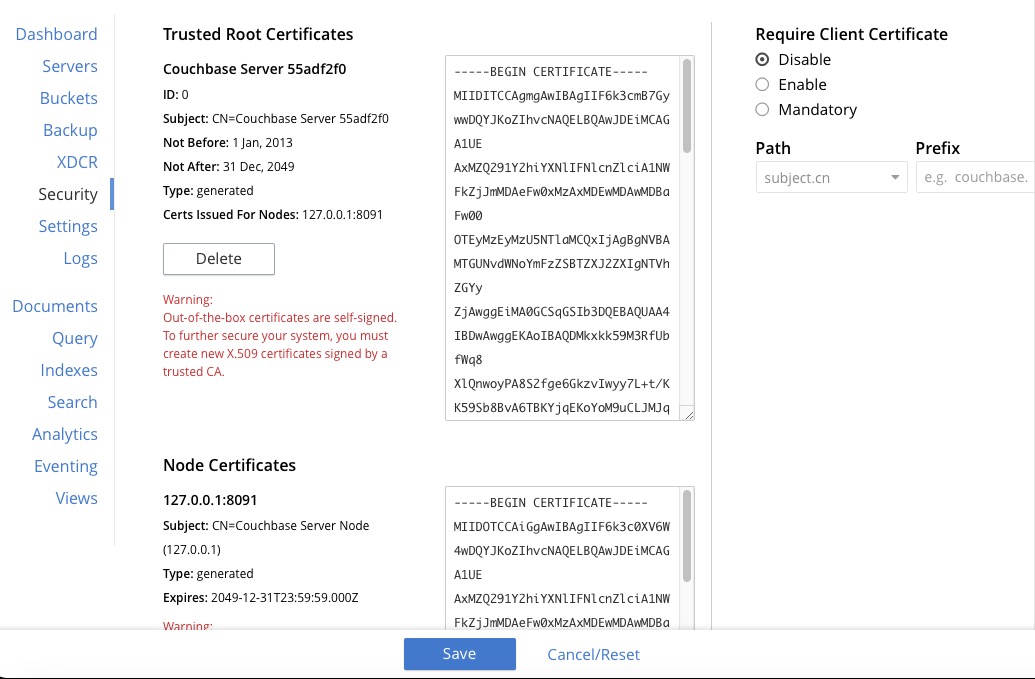Open the Servers page
Image resolution: width=1035 pixels, height=679 pixels.
pos(70,66)
